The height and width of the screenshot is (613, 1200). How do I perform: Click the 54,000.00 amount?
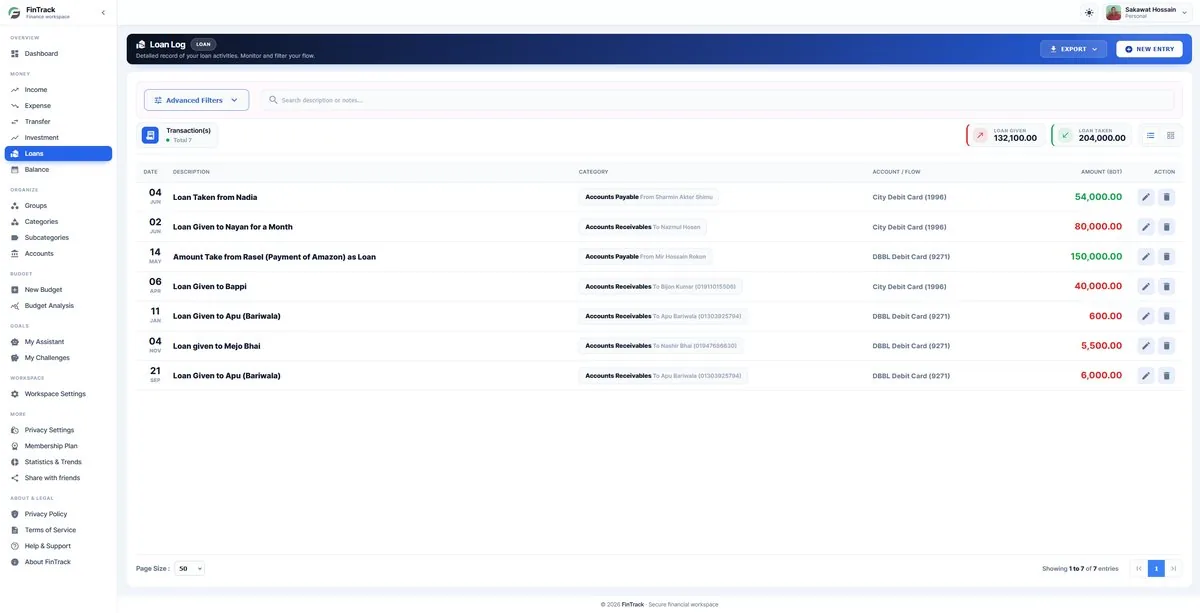(1098, 197)
